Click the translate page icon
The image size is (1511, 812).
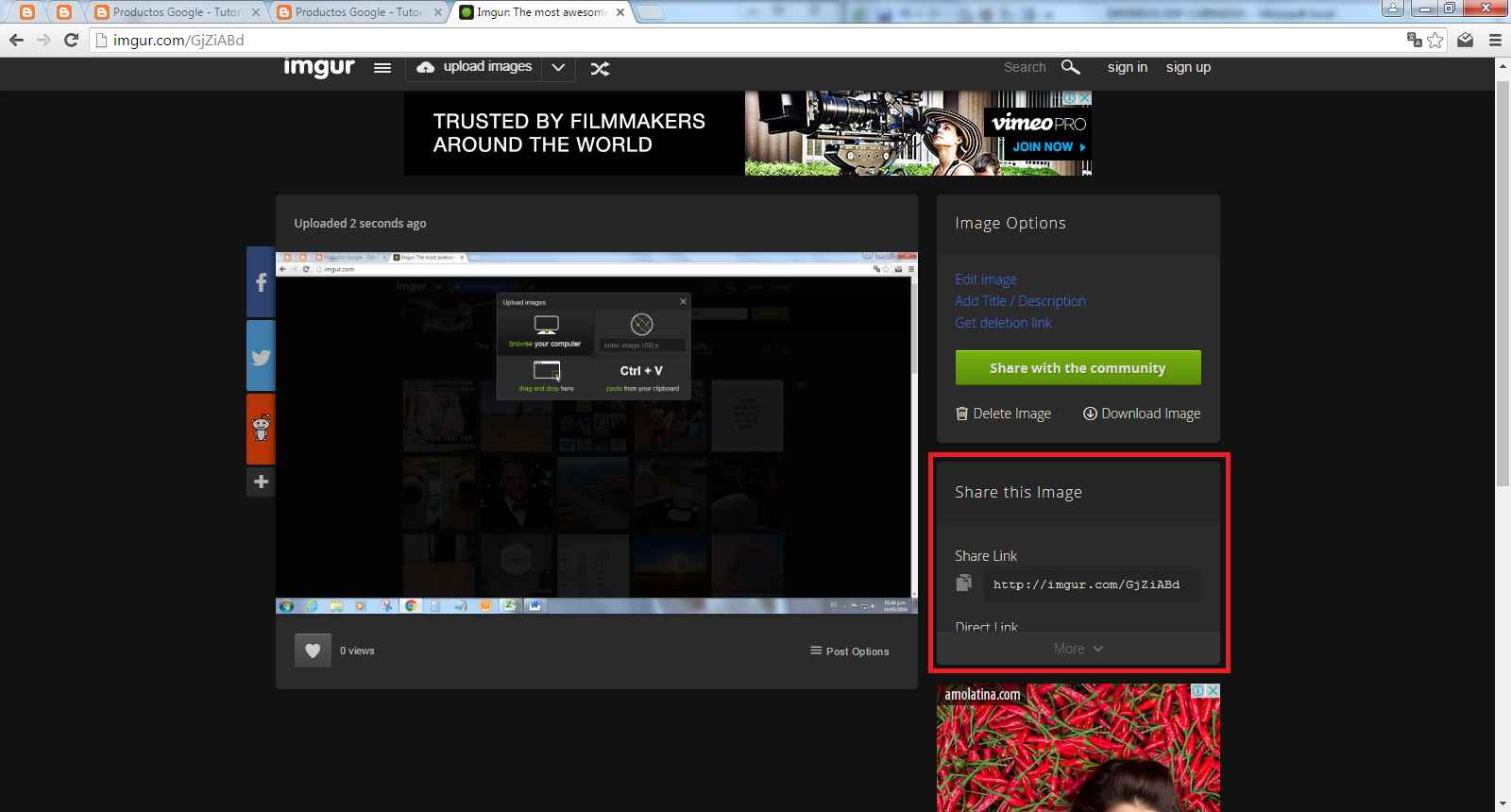pyautogui.click(x=1414, y=40)
